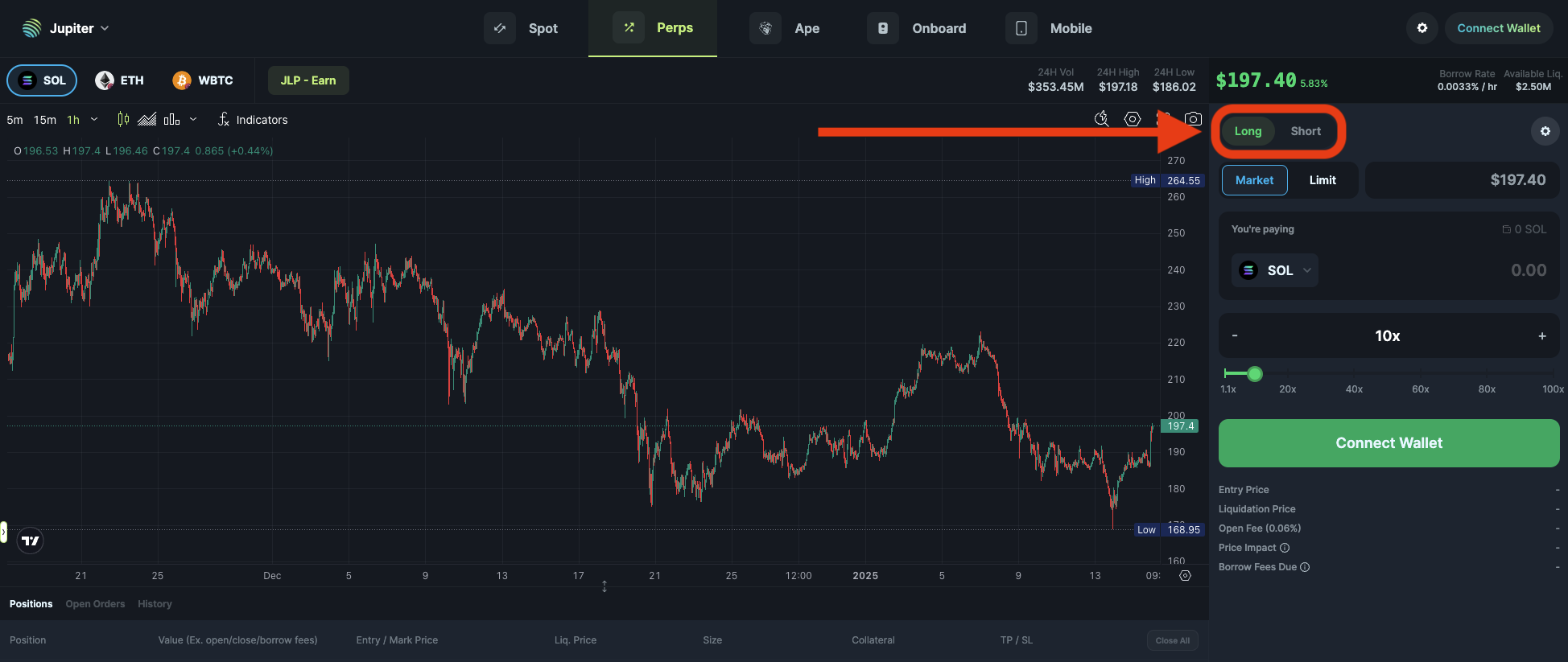1568x662 pixels.
Task: Switch to the Spot tab
Action: [x=522, y=28]
